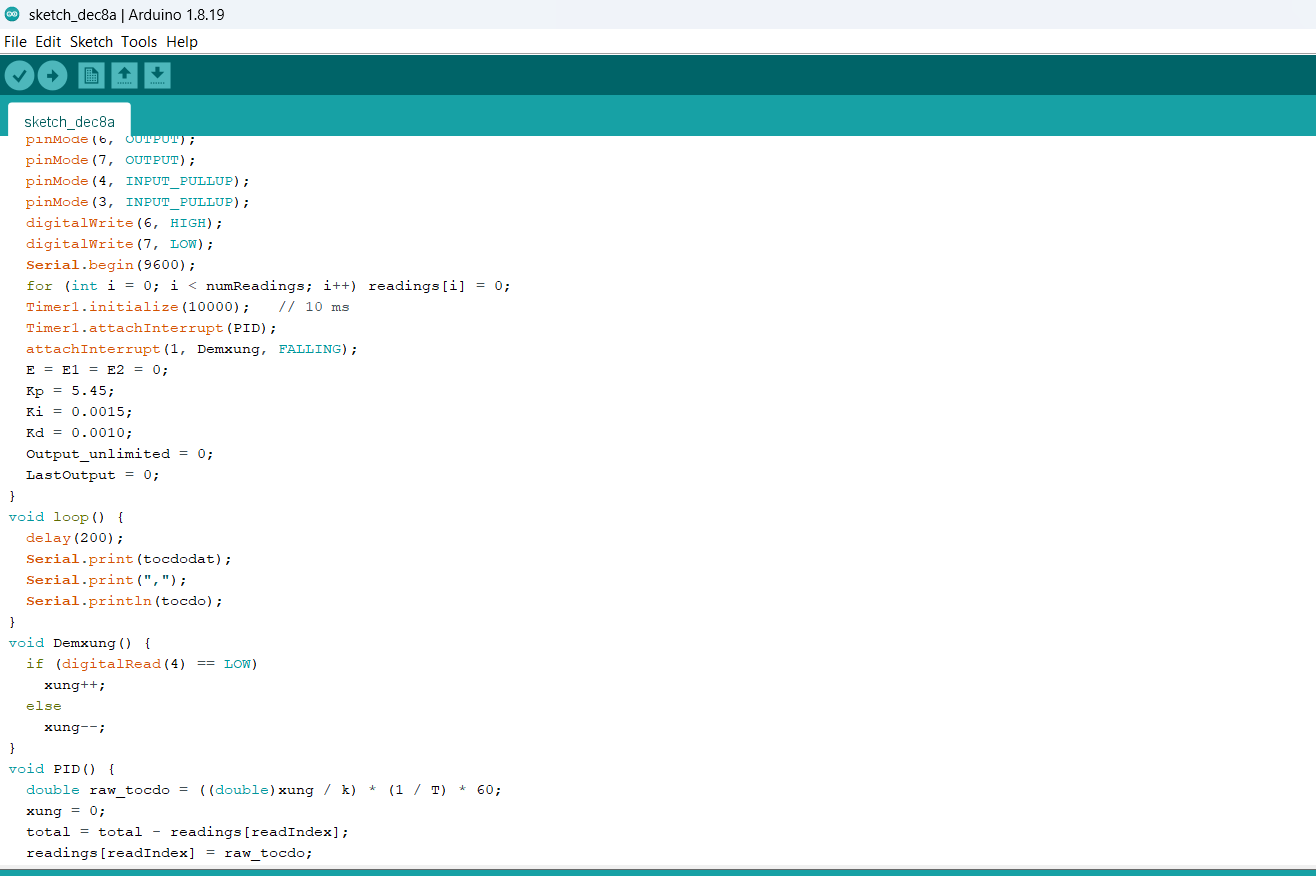Click the Upload arrow toolbar icon
The height and width of the screenshot is (876, 1316).
point(52,75)
